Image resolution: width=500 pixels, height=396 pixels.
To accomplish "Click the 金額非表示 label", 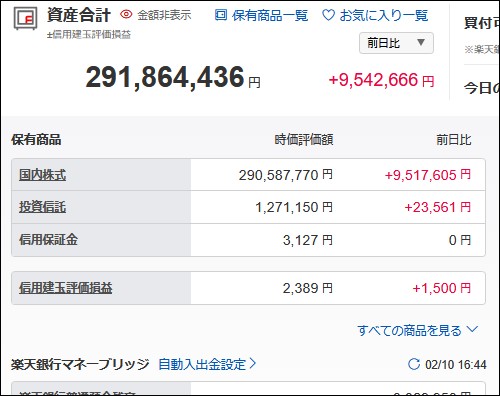I will (x=164, y=15).
